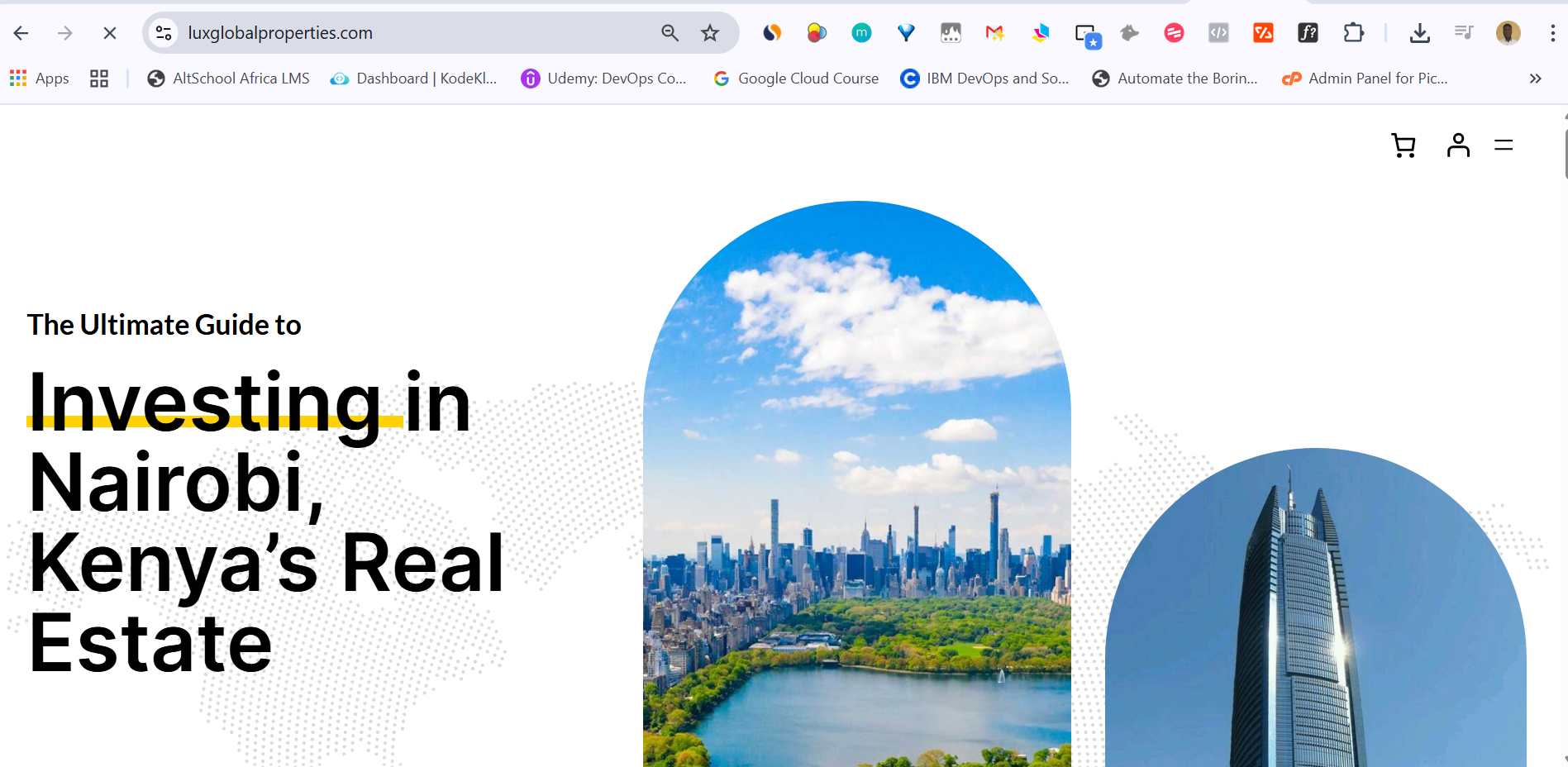Click the zoom magnifier icon in address bar
Viewport: 1568px width, 767px height.
point(670,33)
